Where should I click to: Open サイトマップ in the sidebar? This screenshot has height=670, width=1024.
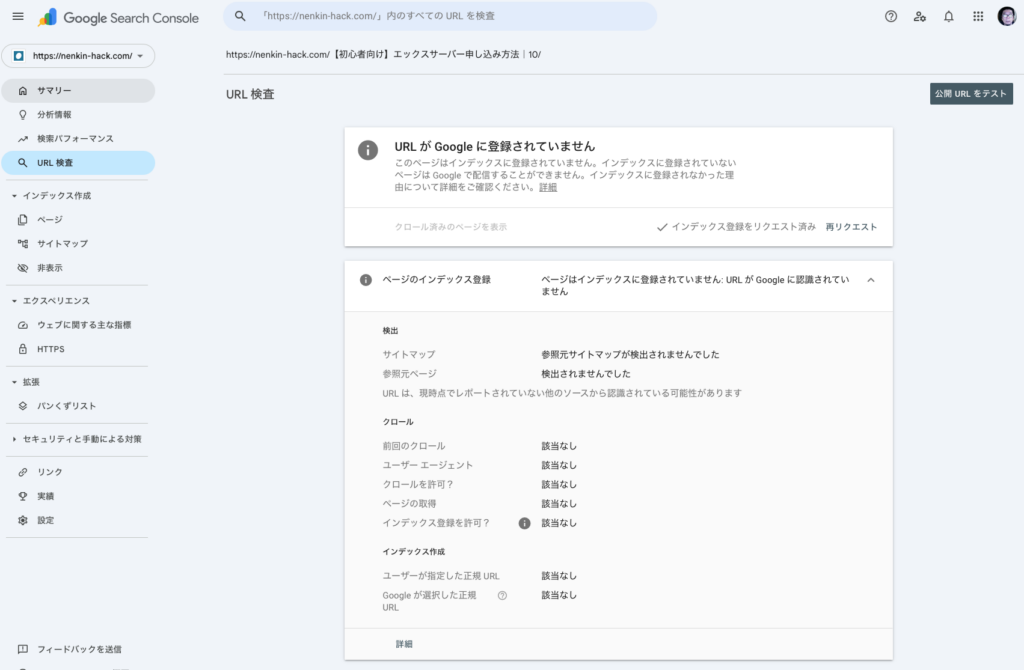point(62,244)
